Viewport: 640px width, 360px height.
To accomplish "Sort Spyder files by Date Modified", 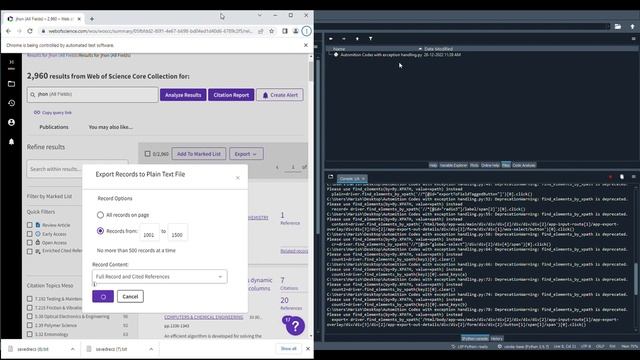I will click(438, 49).
